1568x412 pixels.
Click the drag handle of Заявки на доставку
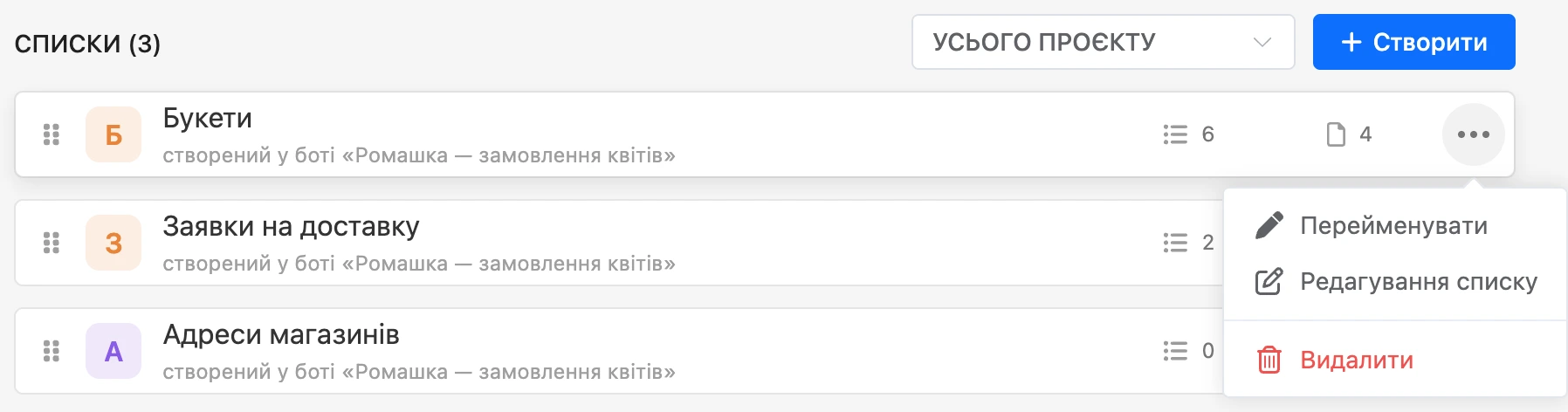pos(52,243)
